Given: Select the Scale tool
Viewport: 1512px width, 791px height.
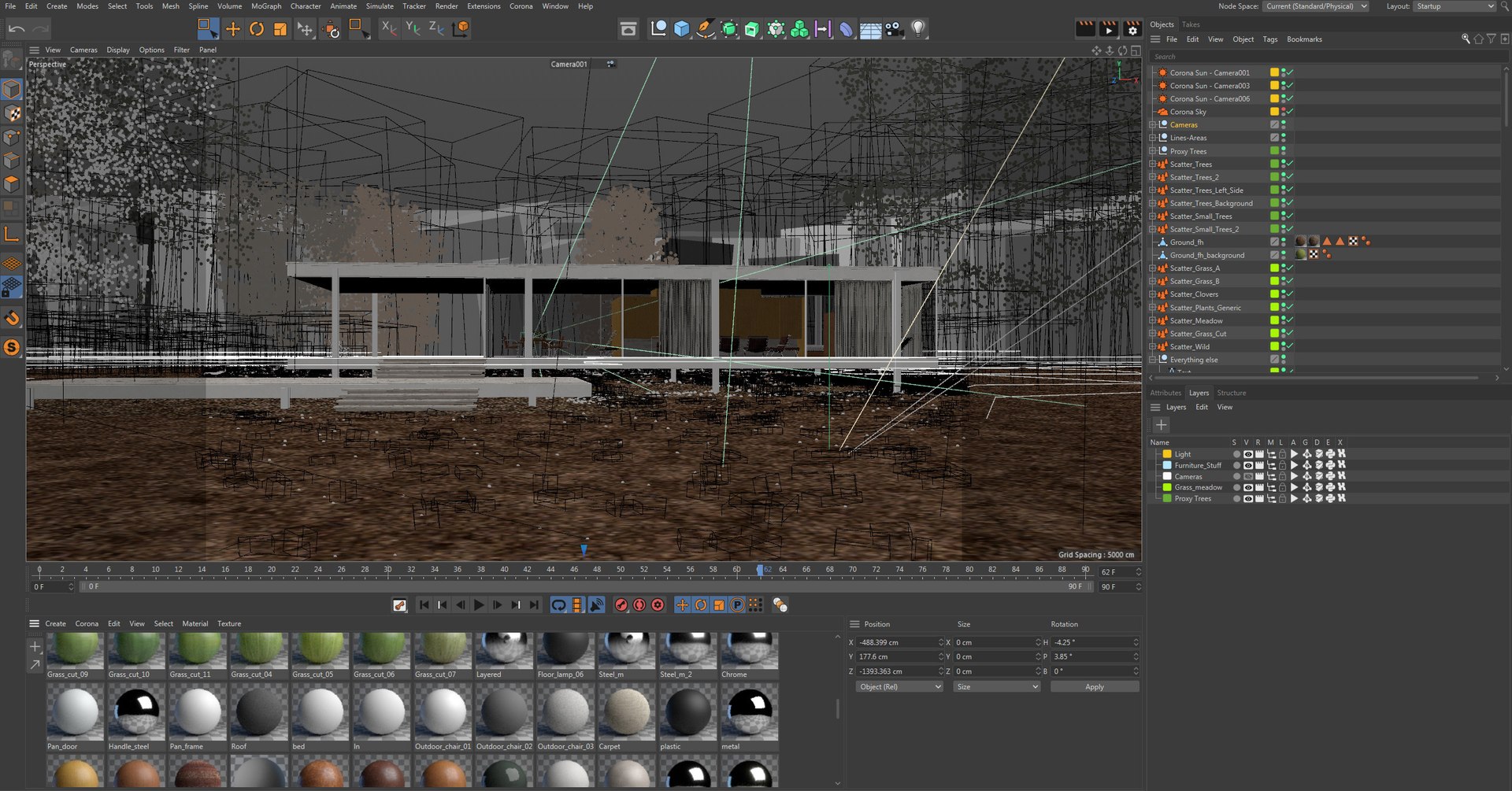Looking at the screenshot, I should pyautogui.click(x=280, y=29).
